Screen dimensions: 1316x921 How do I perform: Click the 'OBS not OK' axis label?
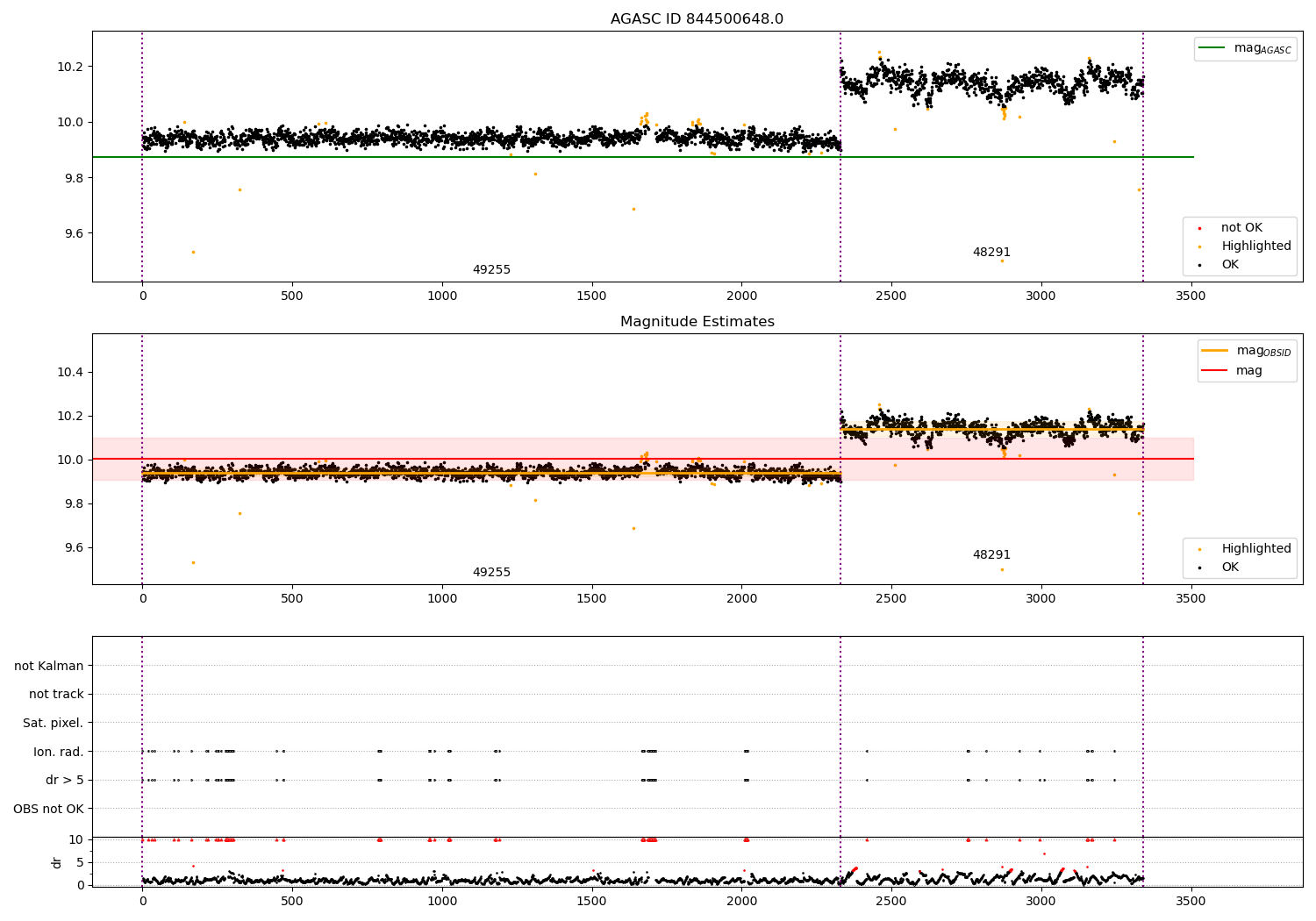click(x=48, y=809)
